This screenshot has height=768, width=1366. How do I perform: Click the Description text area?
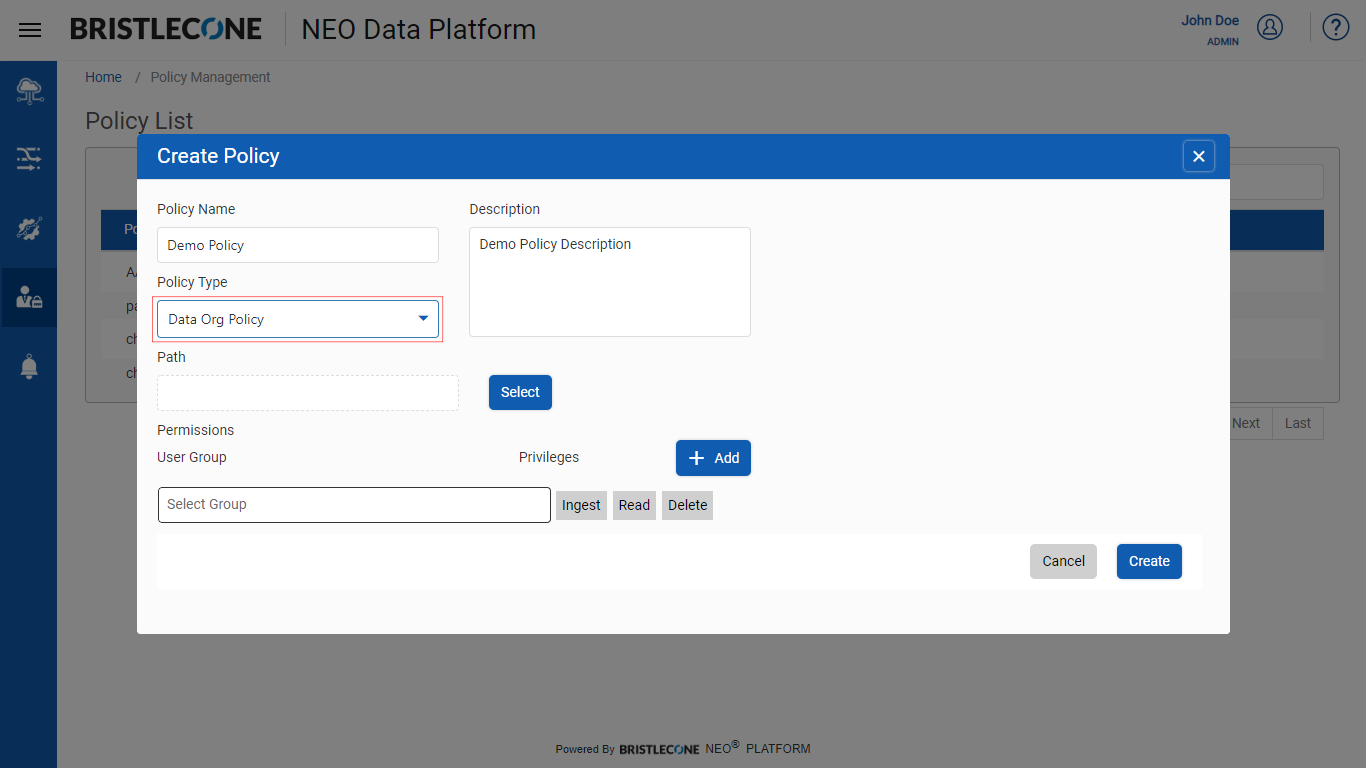click(x=610, y=282)
